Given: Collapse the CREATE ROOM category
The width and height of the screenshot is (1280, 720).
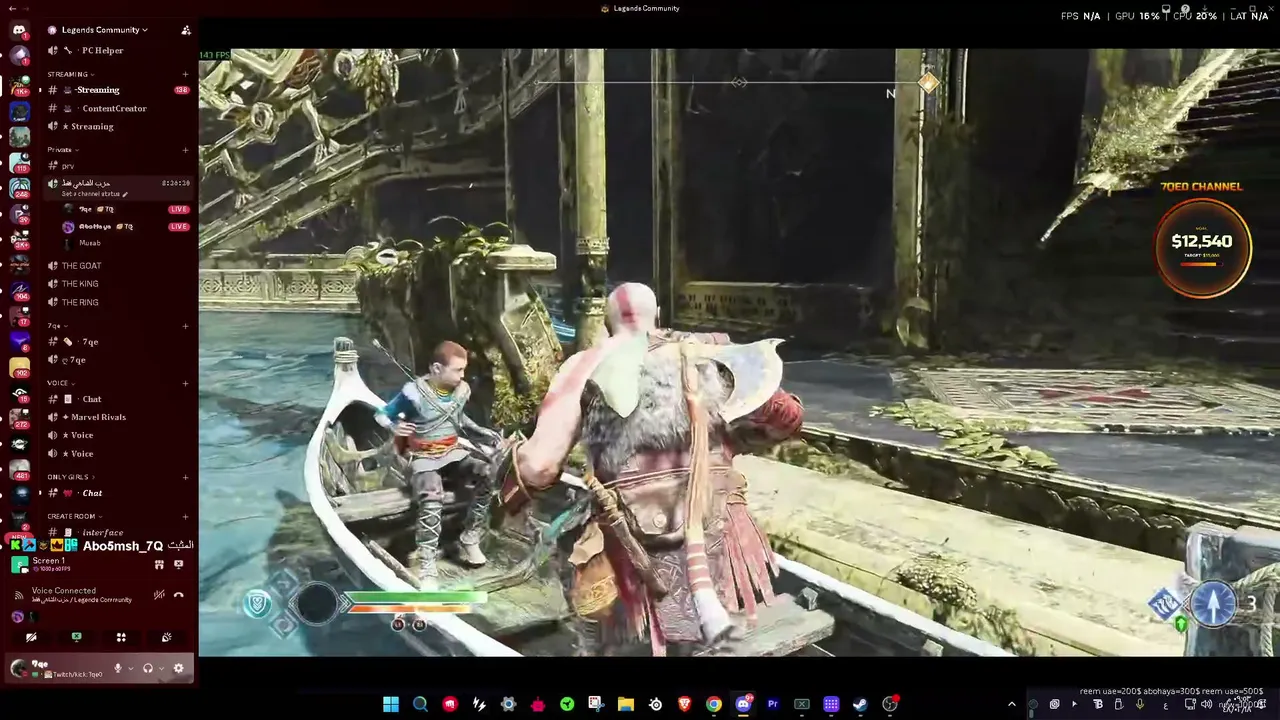Looking at the screenshot, I should 73,516.
